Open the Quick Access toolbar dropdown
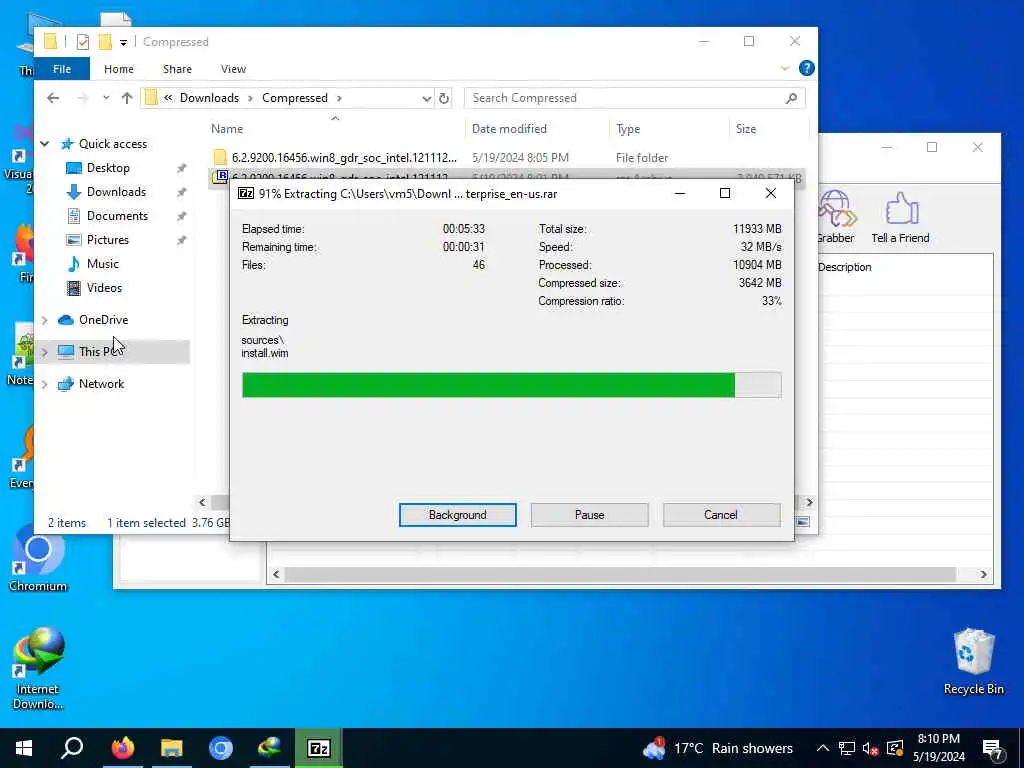Viewport: 1024px width, 768px height. tap(123, 42)
